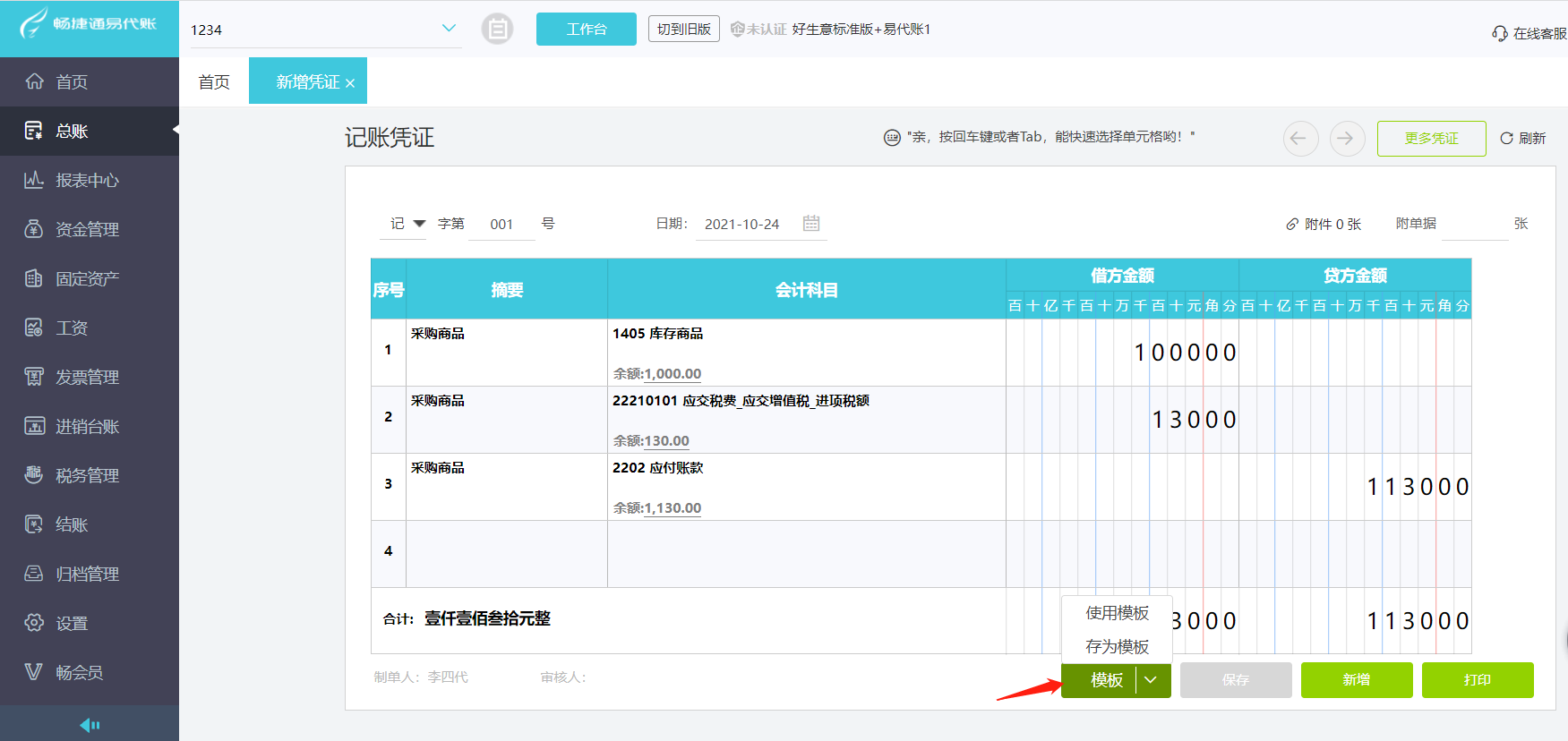Click the 附单据 input field
The image size is (1568, 741).
point(1474,225)
